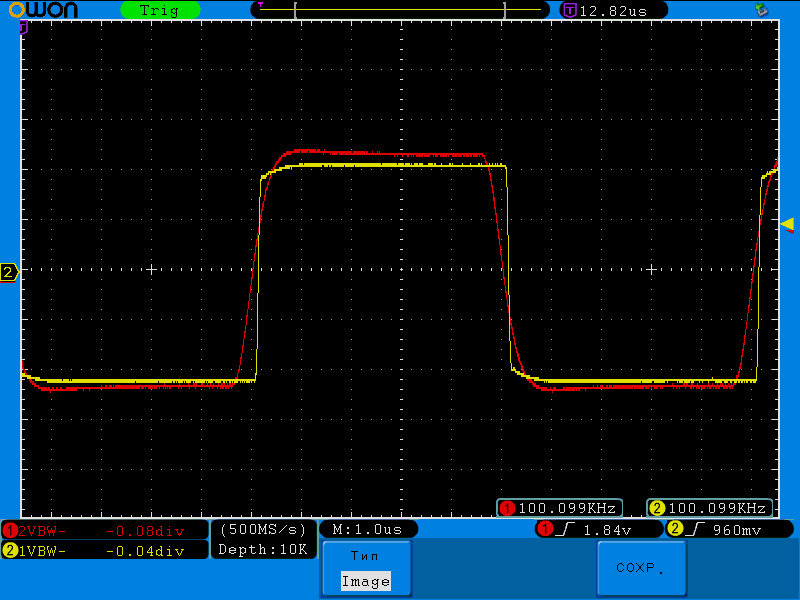Click the Depth:10K record length readout

[263, 549]
